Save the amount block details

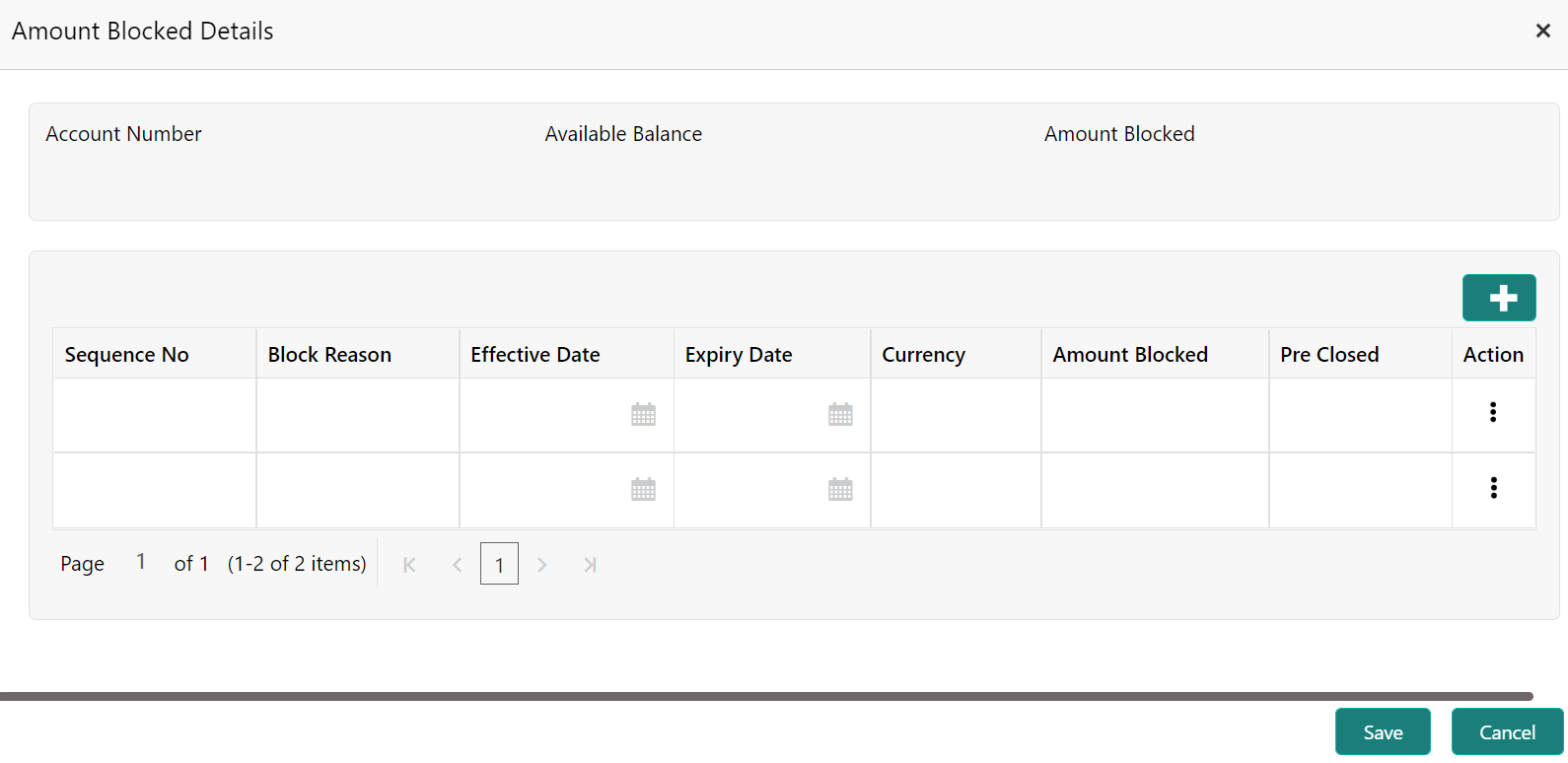1383,732
